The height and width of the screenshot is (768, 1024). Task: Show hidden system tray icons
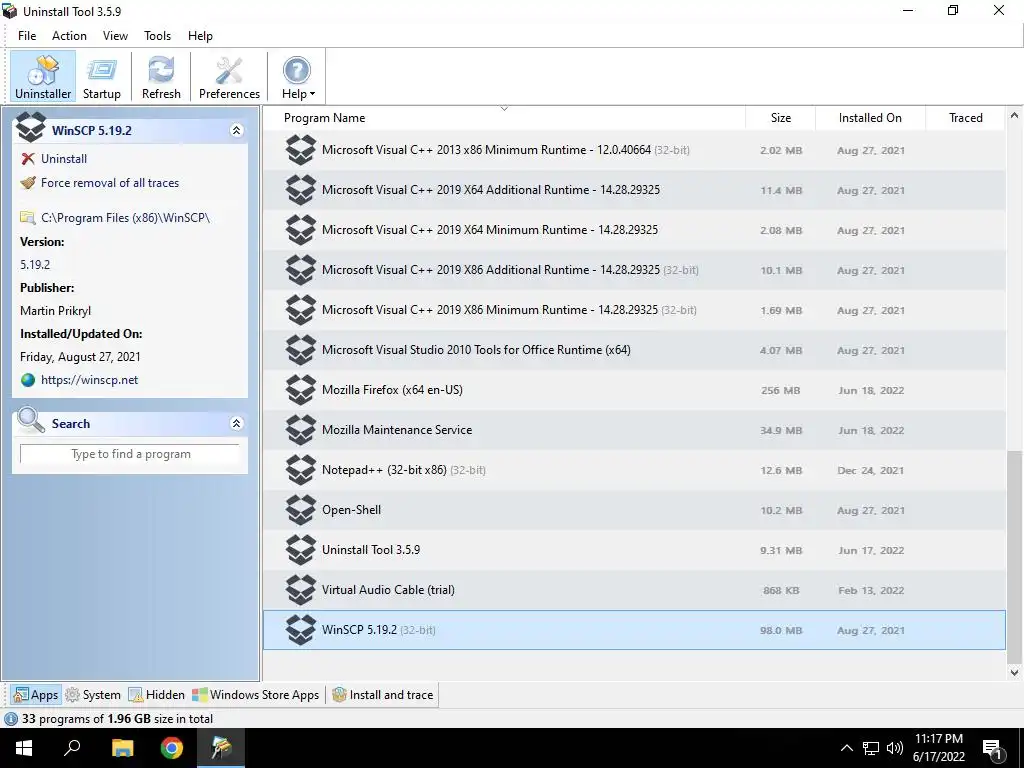coord(846,748)
